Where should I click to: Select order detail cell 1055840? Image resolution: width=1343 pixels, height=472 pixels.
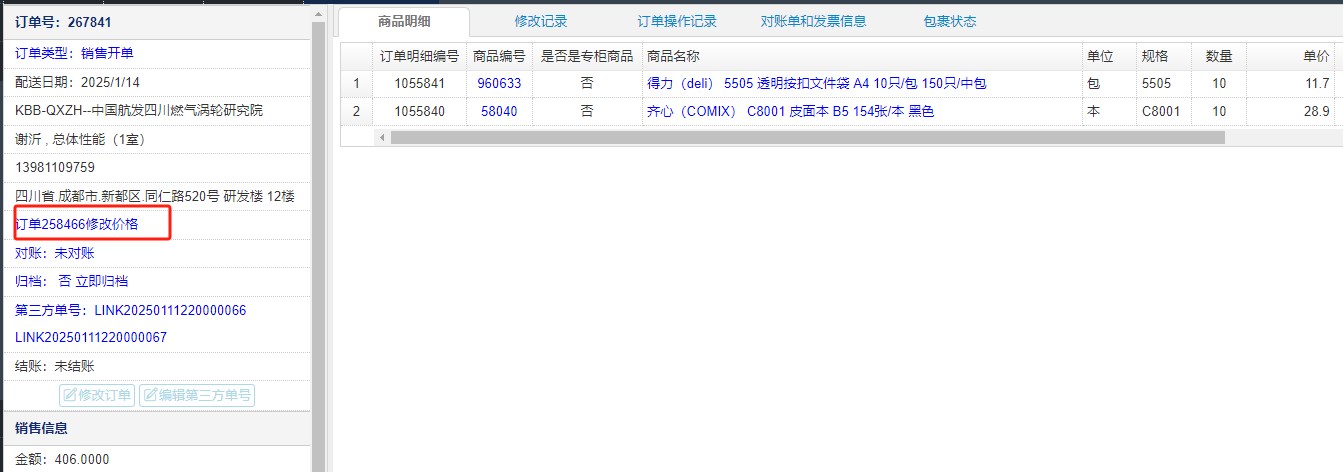click(420, 112)
